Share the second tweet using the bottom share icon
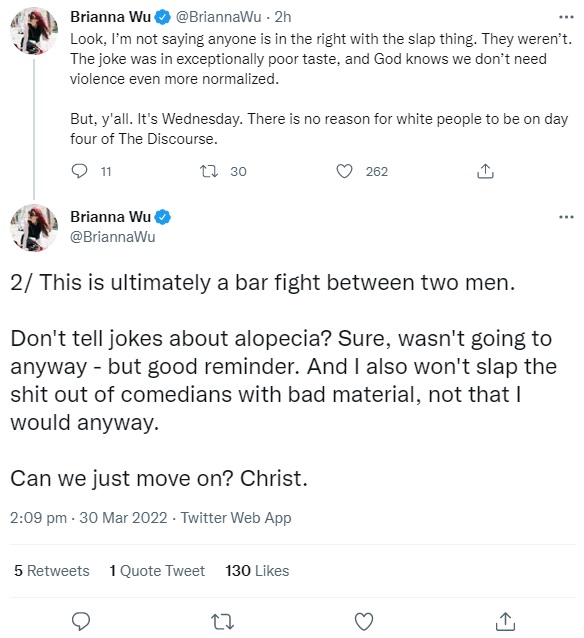Image resolution: width=584 pixels, height=638 pixels. tap(505, 622)
